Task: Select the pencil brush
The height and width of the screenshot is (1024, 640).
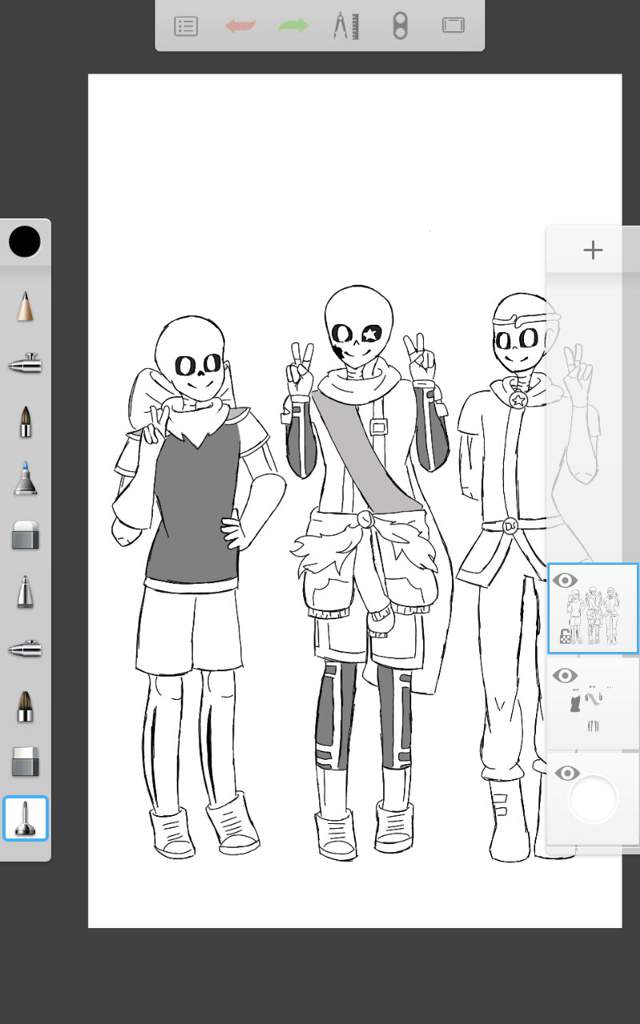Action: (25, 306)
